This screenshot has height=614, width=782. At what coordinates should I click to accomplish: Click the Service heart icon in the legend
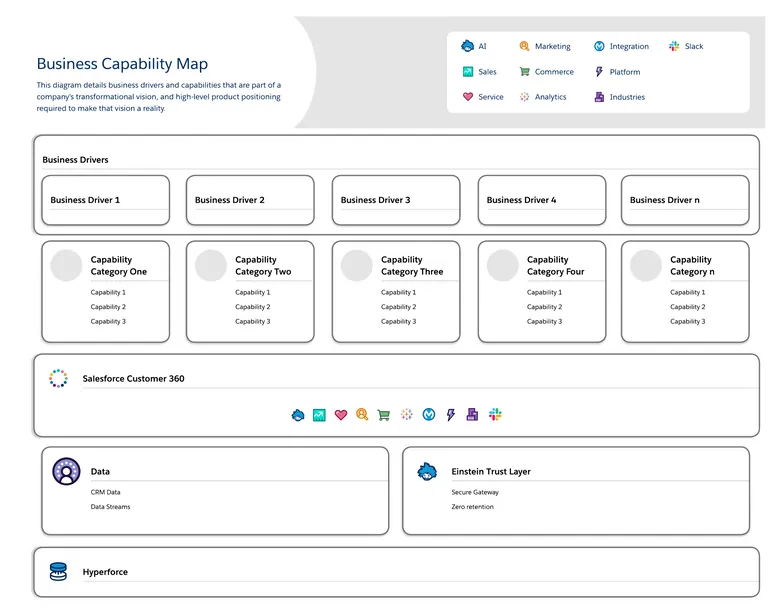coord(467,97)
